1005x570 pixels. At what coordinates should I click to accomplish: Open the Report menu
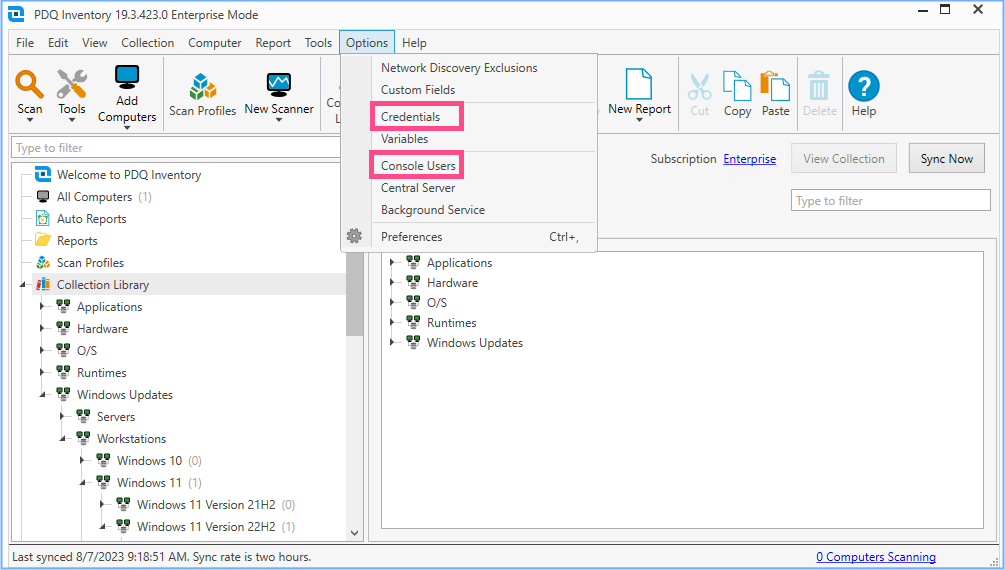pyautogui.click(x=273, y=42)
